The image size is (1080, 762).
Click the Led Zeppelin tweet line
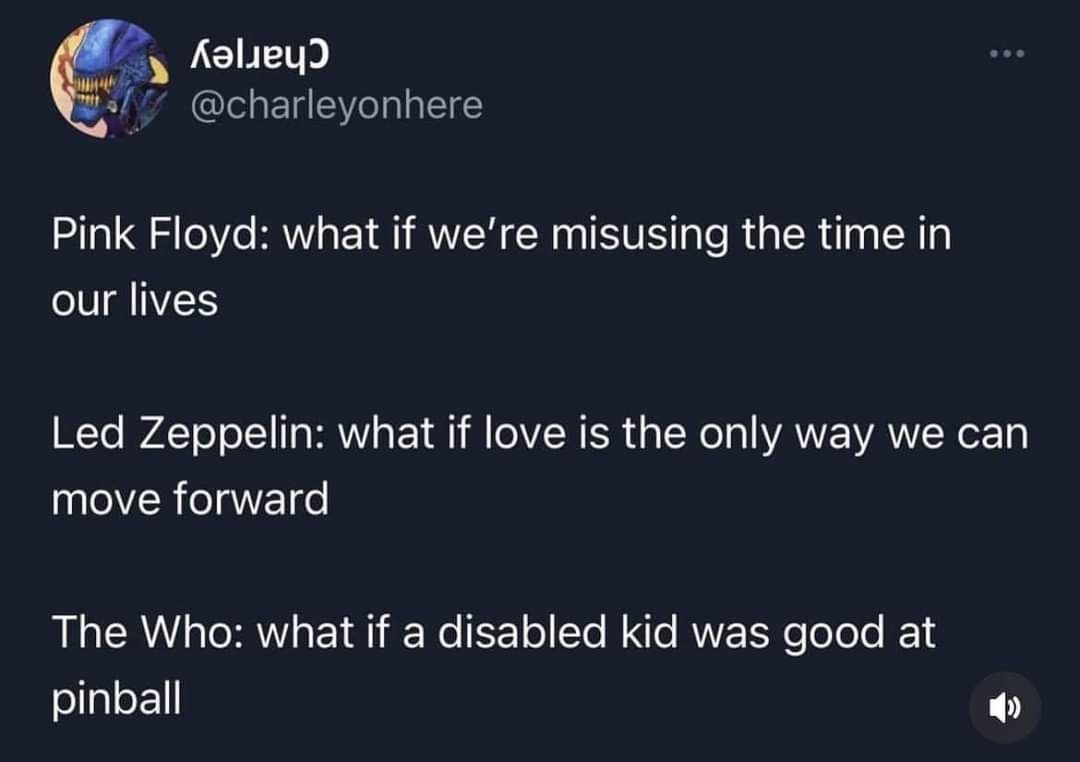point(540,437)
